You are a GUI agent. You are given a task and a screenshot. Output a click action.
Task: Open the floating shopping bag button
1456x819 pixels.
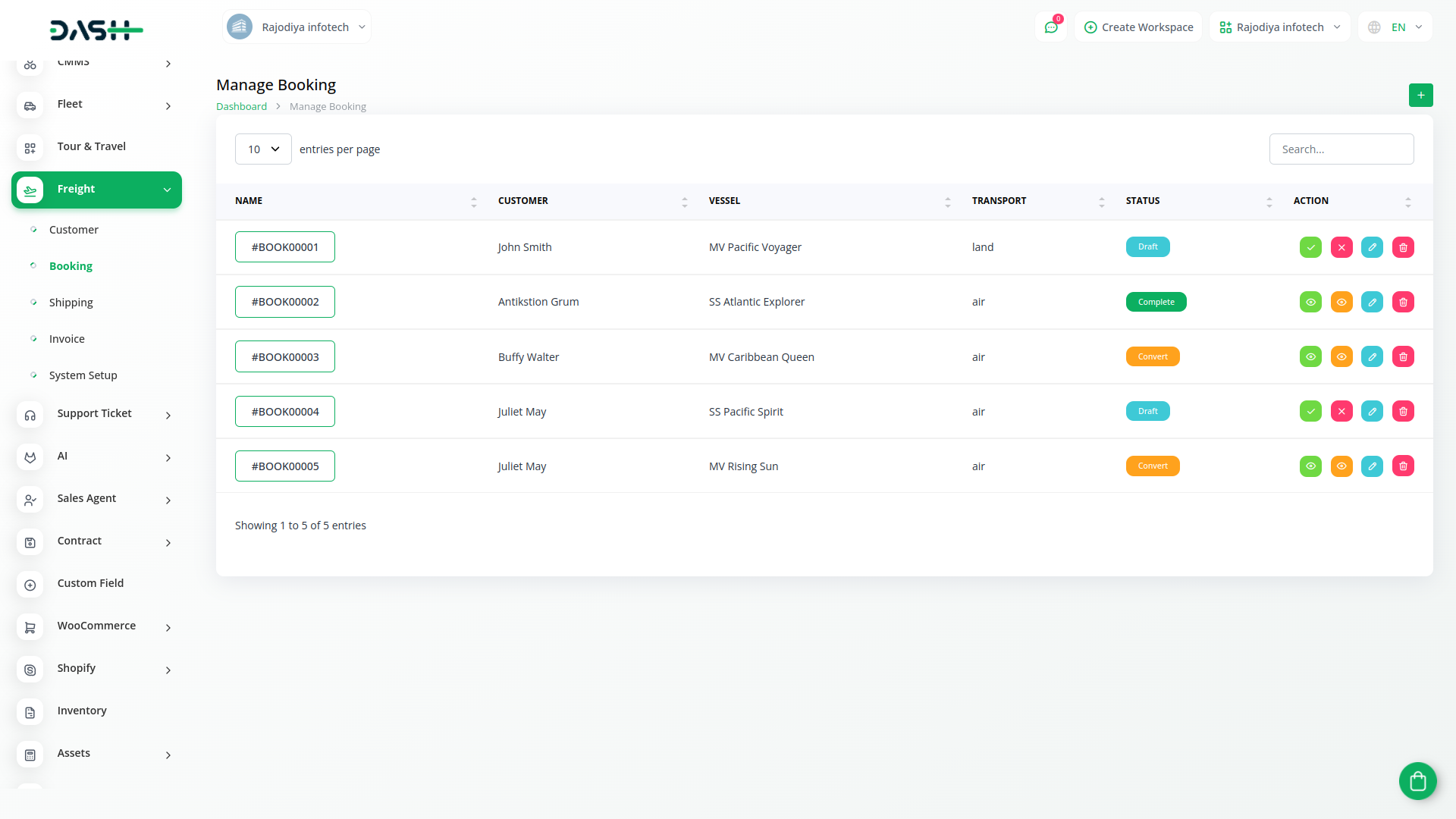click(x=1417, y=780)
